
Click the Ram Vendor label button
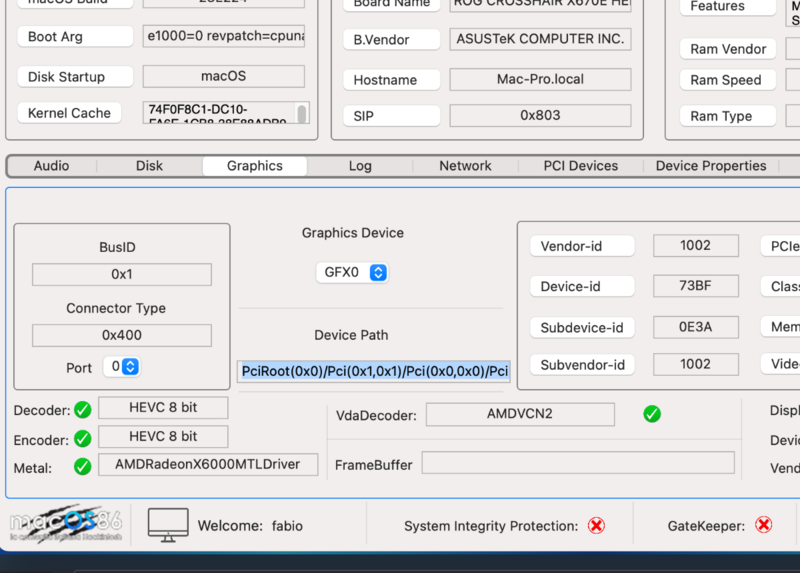[728, 49]
